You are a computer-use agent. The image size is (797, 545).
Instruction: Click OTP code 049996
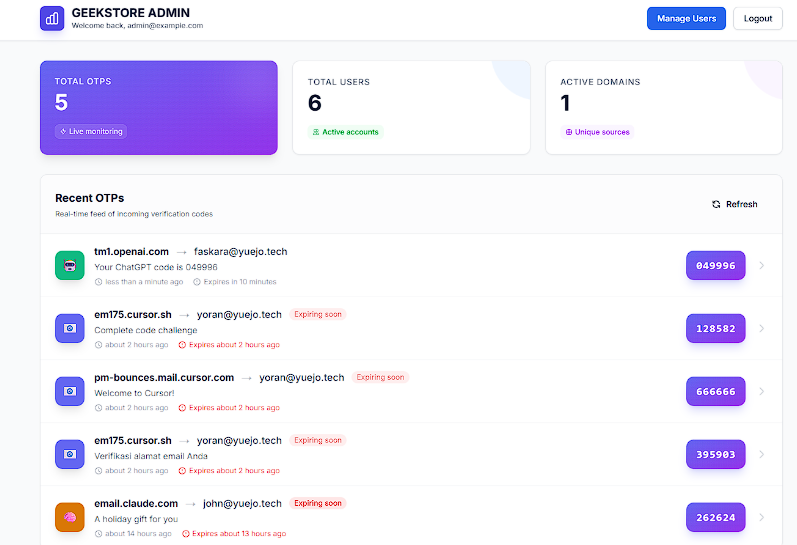tap(716, 265)
